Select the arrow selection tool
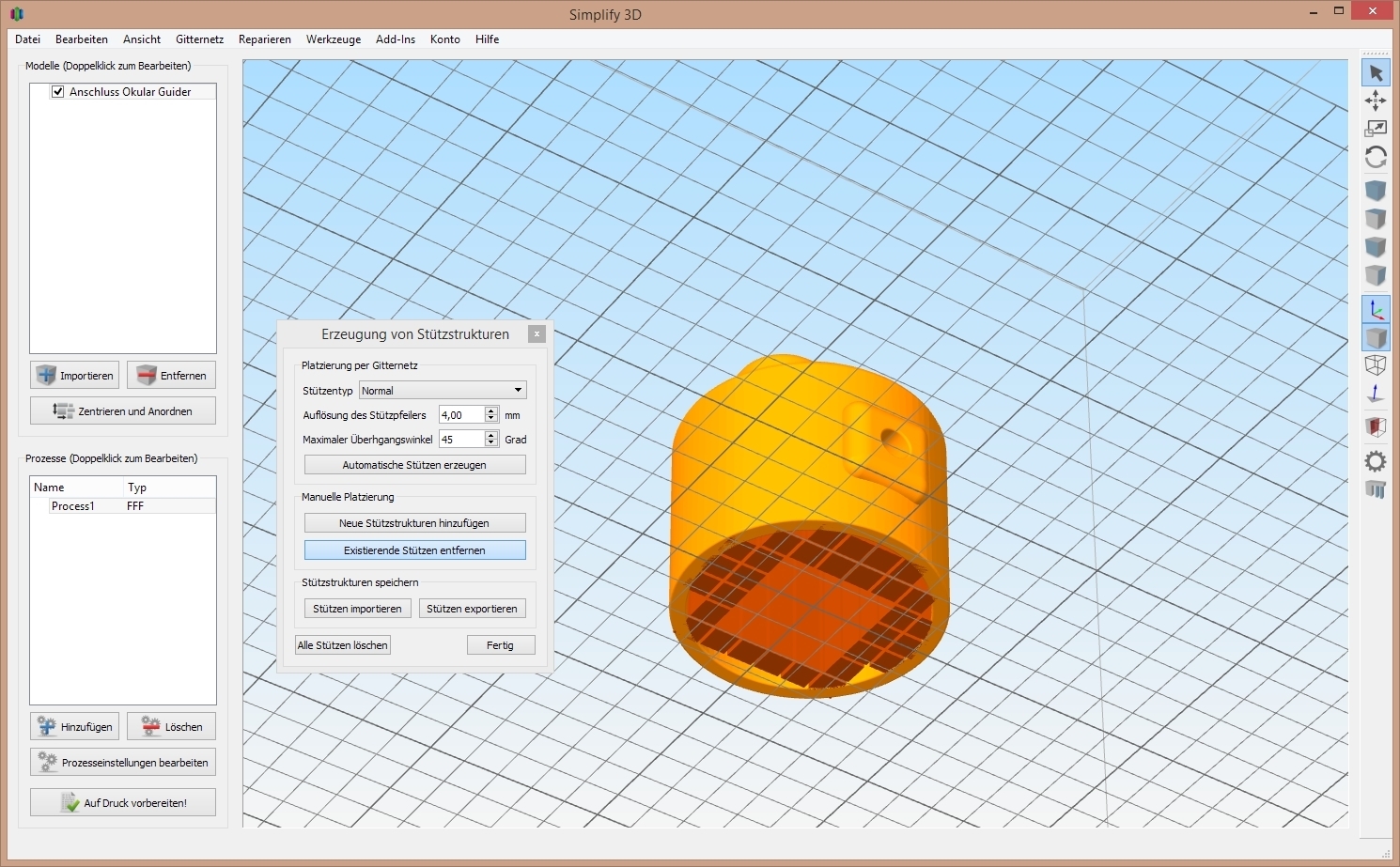Image resolution: width=1400 pixels, height=867 pixels. (1376, 73)
